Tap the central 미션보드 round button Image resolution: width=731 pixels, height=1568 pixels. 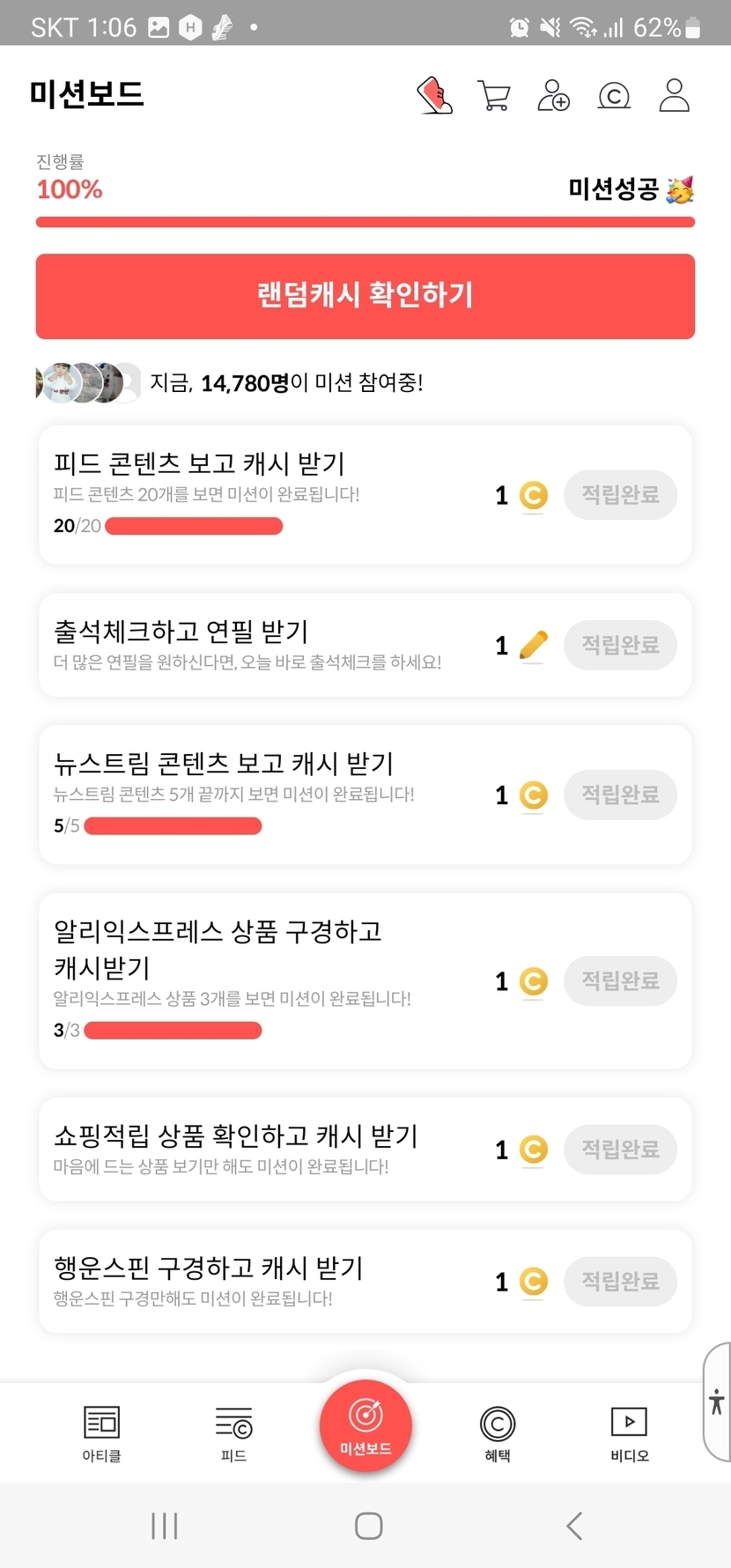coord(365,1424)
